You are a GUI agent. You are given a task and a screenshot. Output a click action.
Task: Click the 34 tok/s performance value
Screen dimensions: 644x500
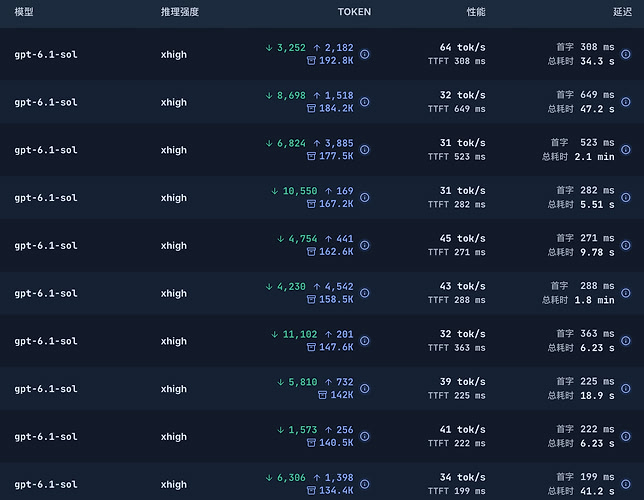click(462, 477)
